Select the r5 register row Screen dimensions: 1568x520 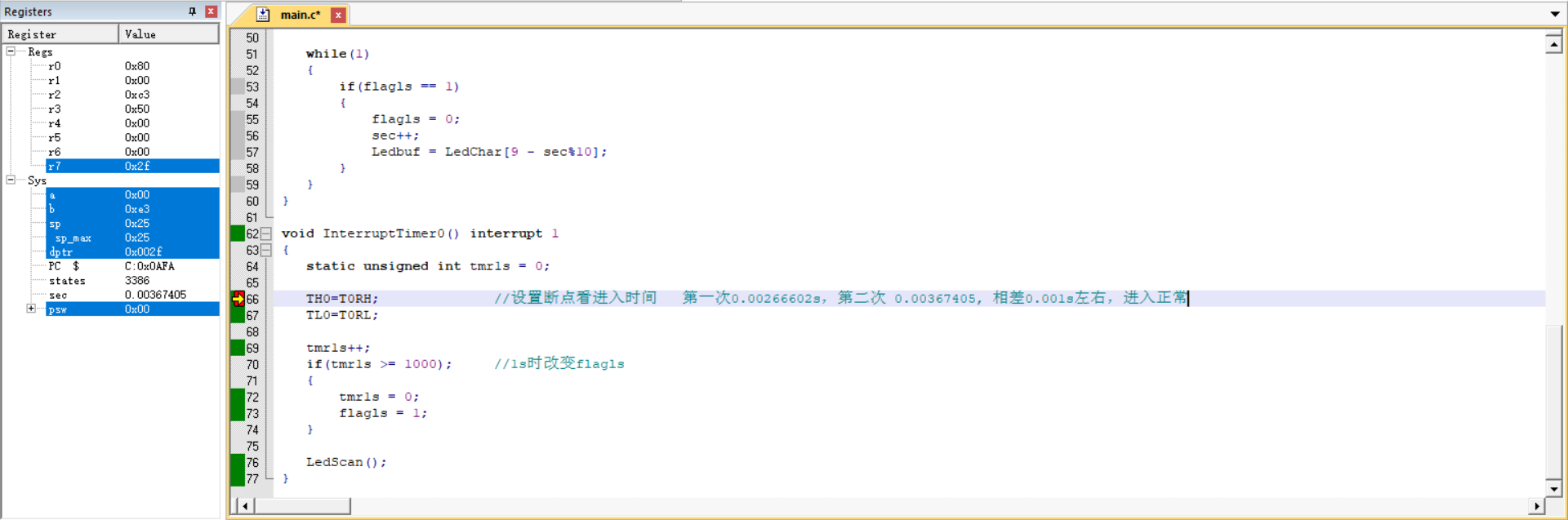(x=132, y=137)
